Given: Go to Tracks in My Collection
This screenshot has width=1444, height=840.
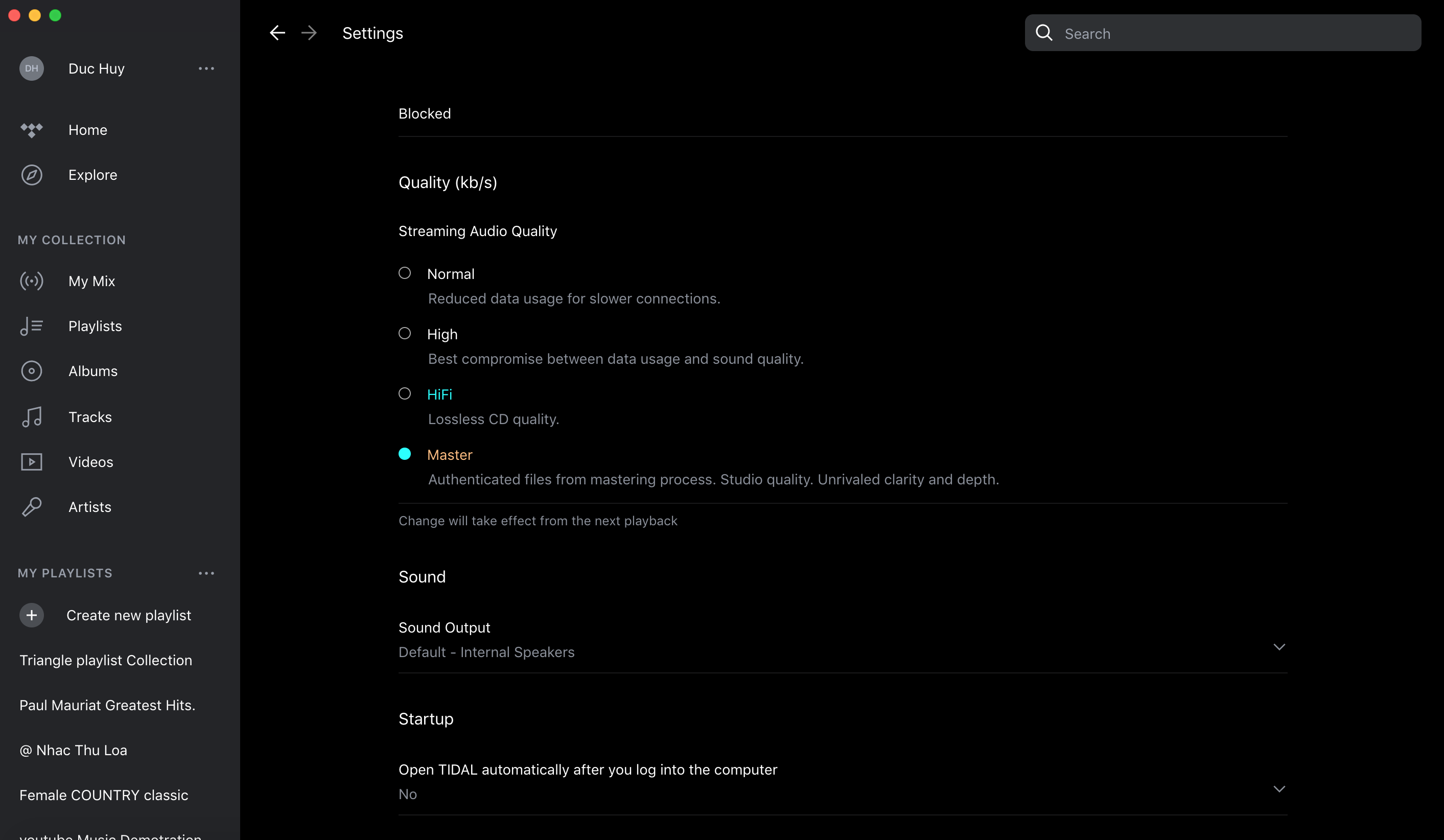Looking at the screenshot, I should pos(90,416).
